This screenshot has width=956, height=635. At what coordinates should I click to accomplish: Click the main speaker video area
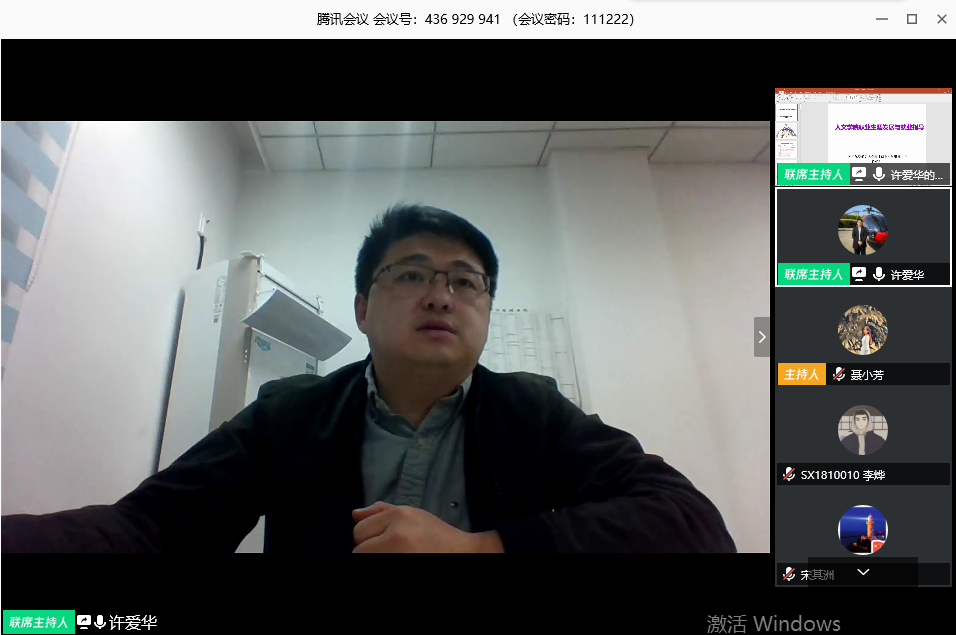(385, 337)
